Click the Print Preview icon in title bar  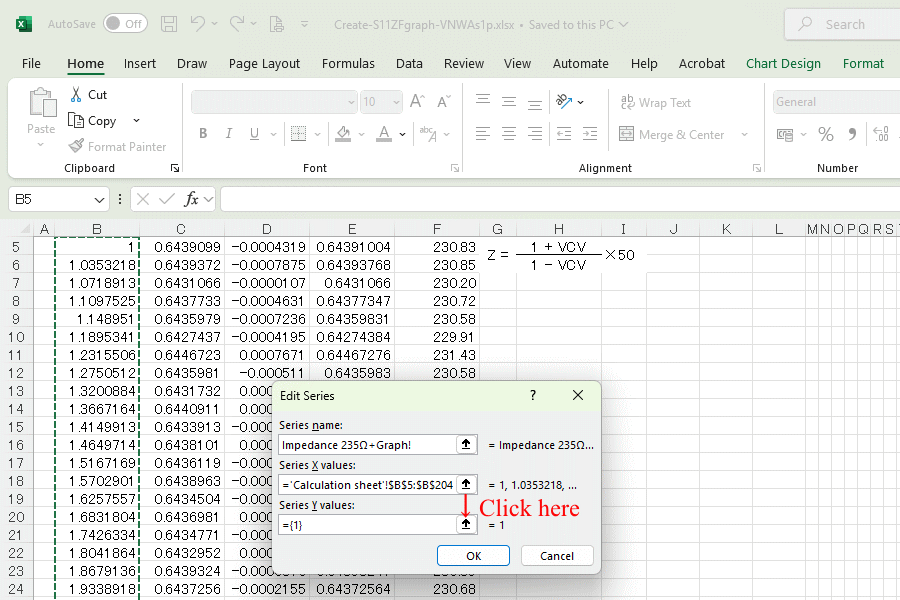coord(277,24)
